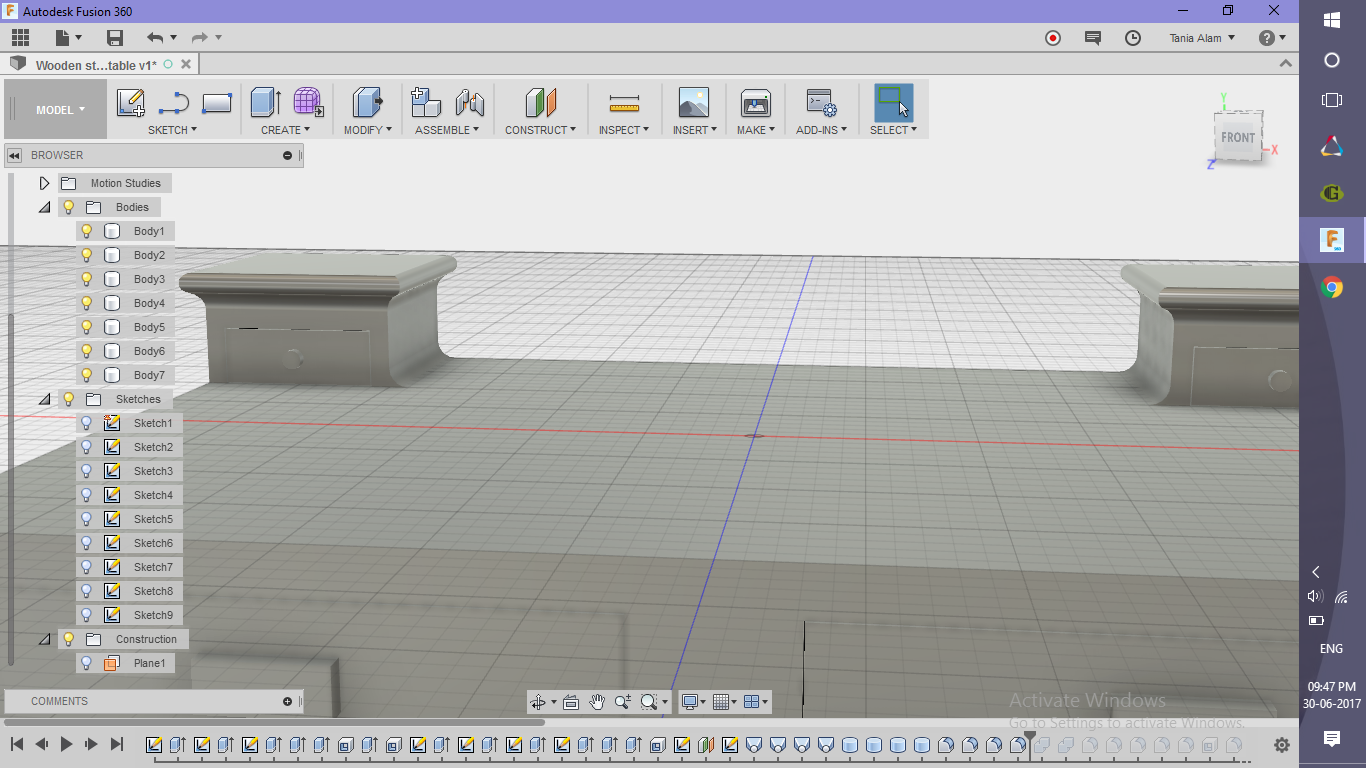Image resolution: width=1366 pixels, height=768 pixels.
Task: Toggle Bodies folder visibility lightbulb
Action: pyautogui.click(x=69, y=207)
